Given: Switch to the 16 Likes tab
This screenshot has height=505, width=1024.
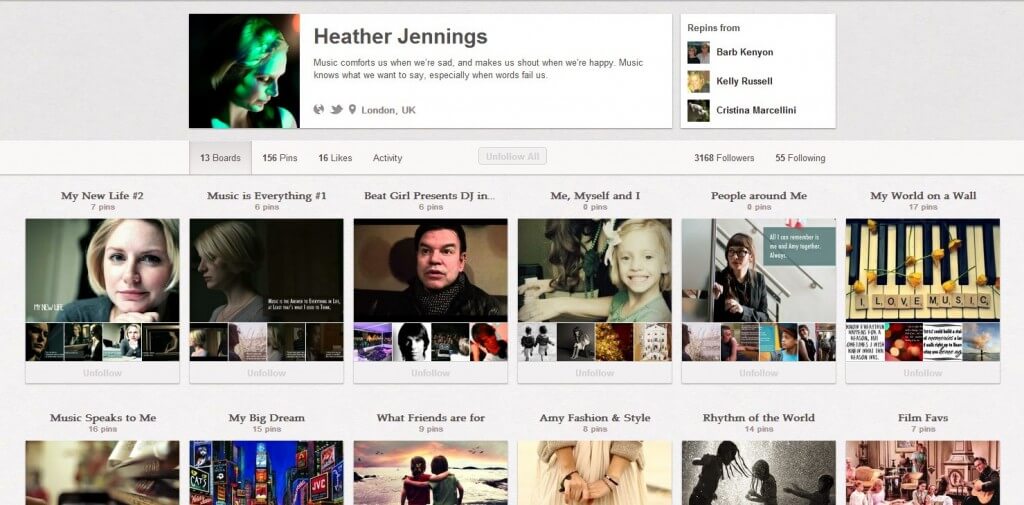Looking at the screenshot, I should pyautogui.click(x=335, y=157).
